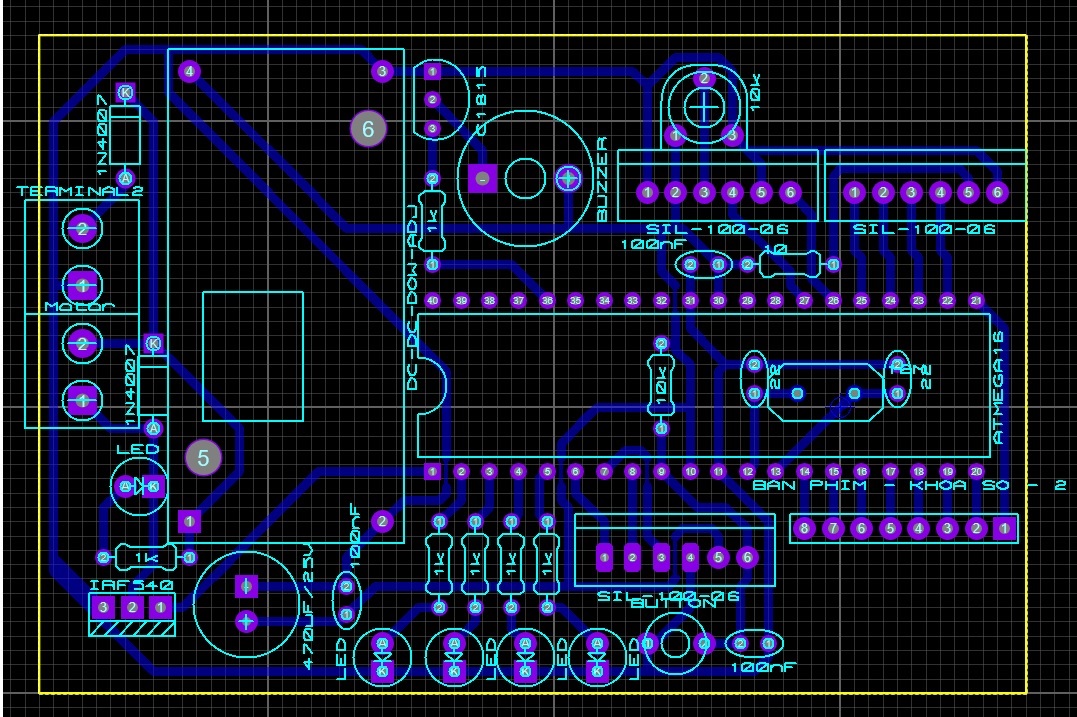Click pad 3 of the C1815 transistor
The width and height of the screenshot is (1077, 717).
tap(432, 128)
